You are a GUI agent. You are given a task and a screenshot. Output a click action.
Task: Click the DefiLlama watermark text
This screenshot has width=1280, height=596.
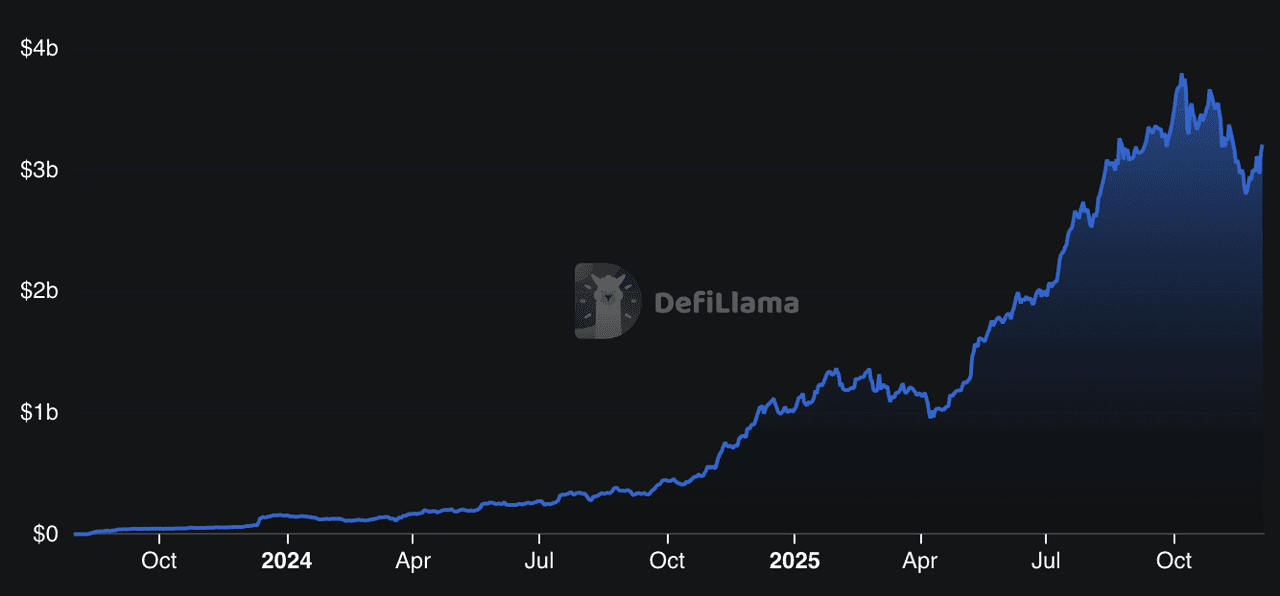(726, 302)
